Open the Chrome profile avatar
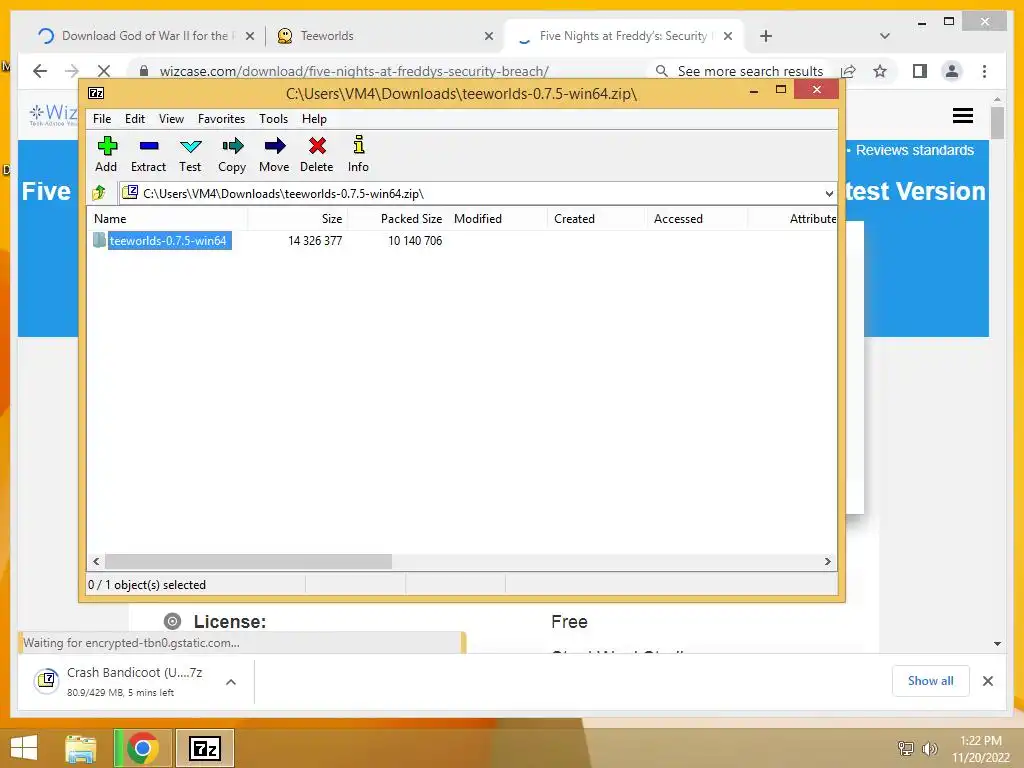This screenshot has width=1024, height=768. [952, 71]
